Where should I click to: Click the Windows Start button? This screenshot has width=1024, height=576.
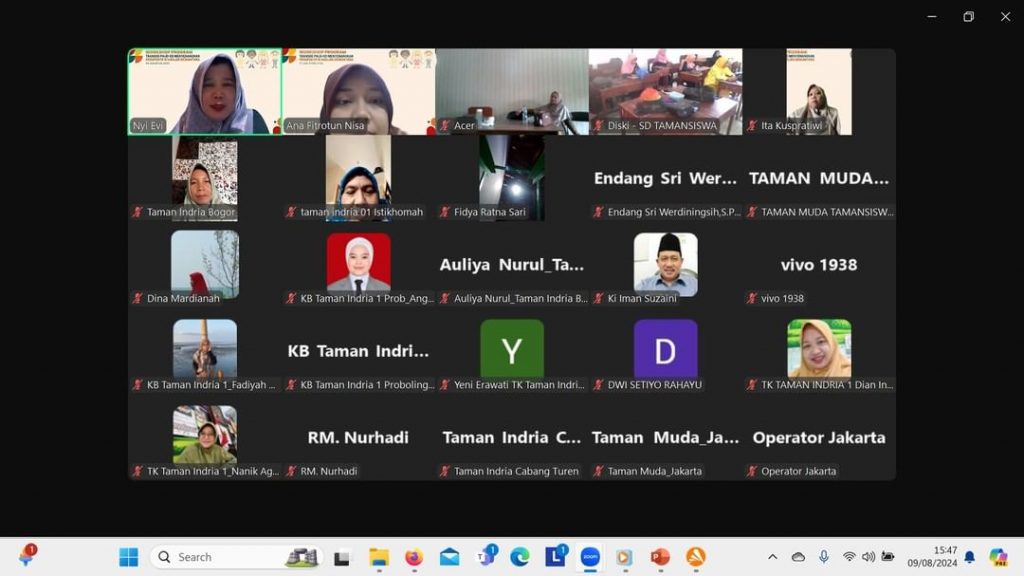point(129,557)
